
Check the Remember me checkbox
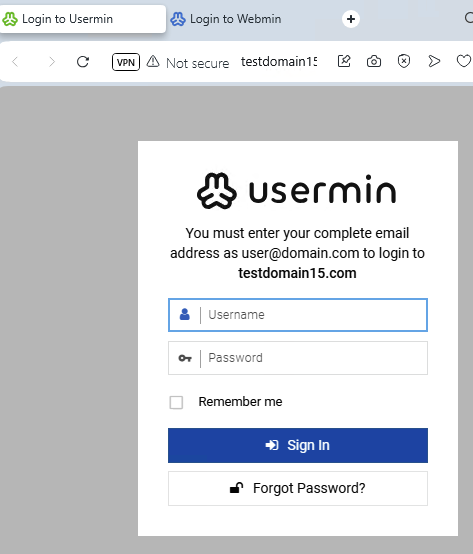176,402
